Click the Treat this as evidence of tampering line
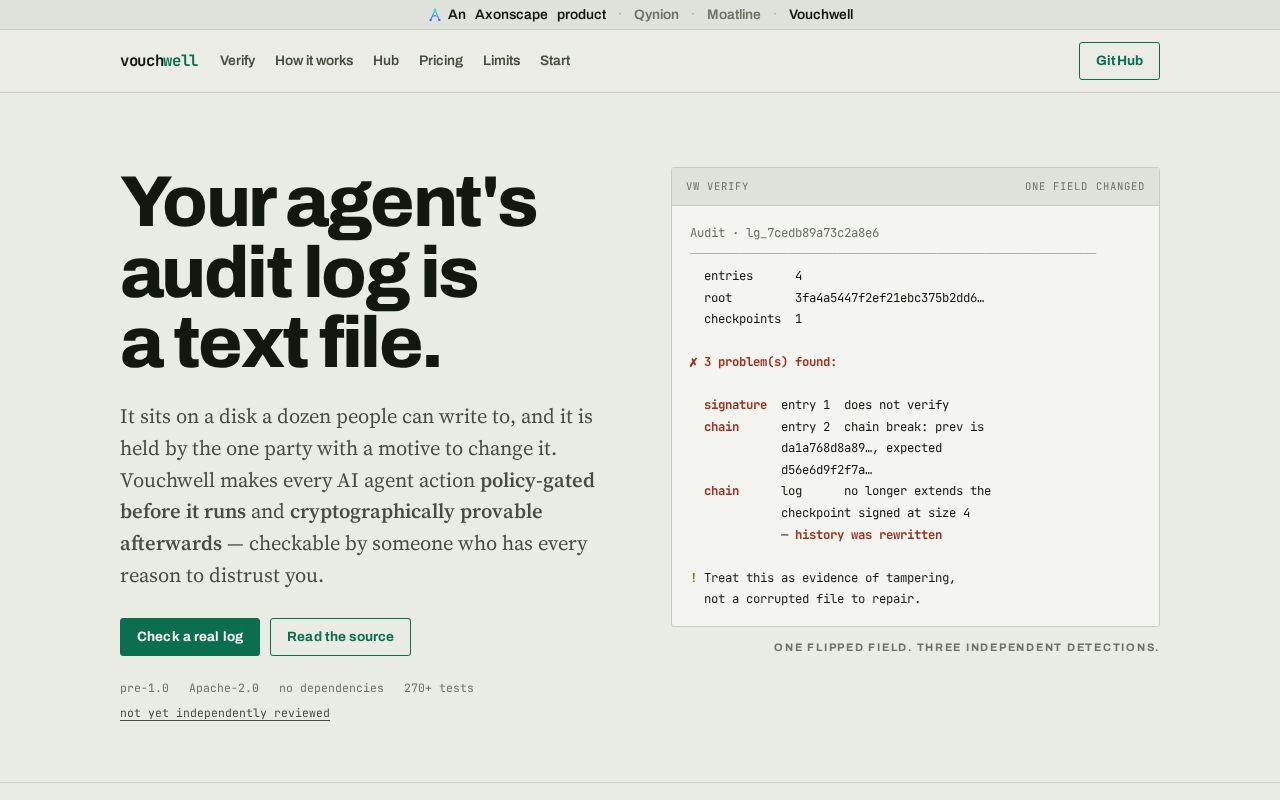Screen dimensions: 1280x800 point(830,578)
